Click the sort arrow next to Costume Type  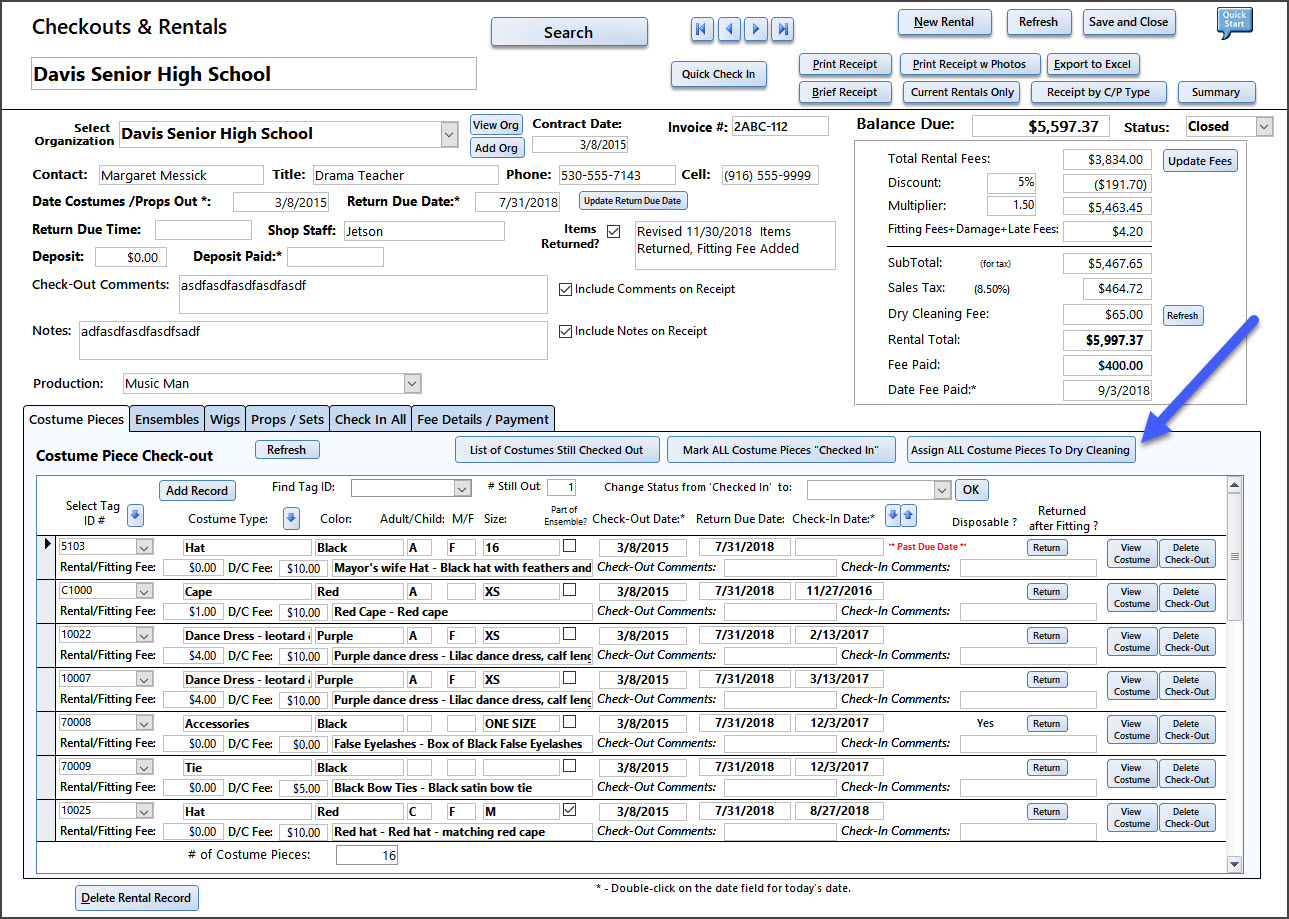tap(291, 518)
